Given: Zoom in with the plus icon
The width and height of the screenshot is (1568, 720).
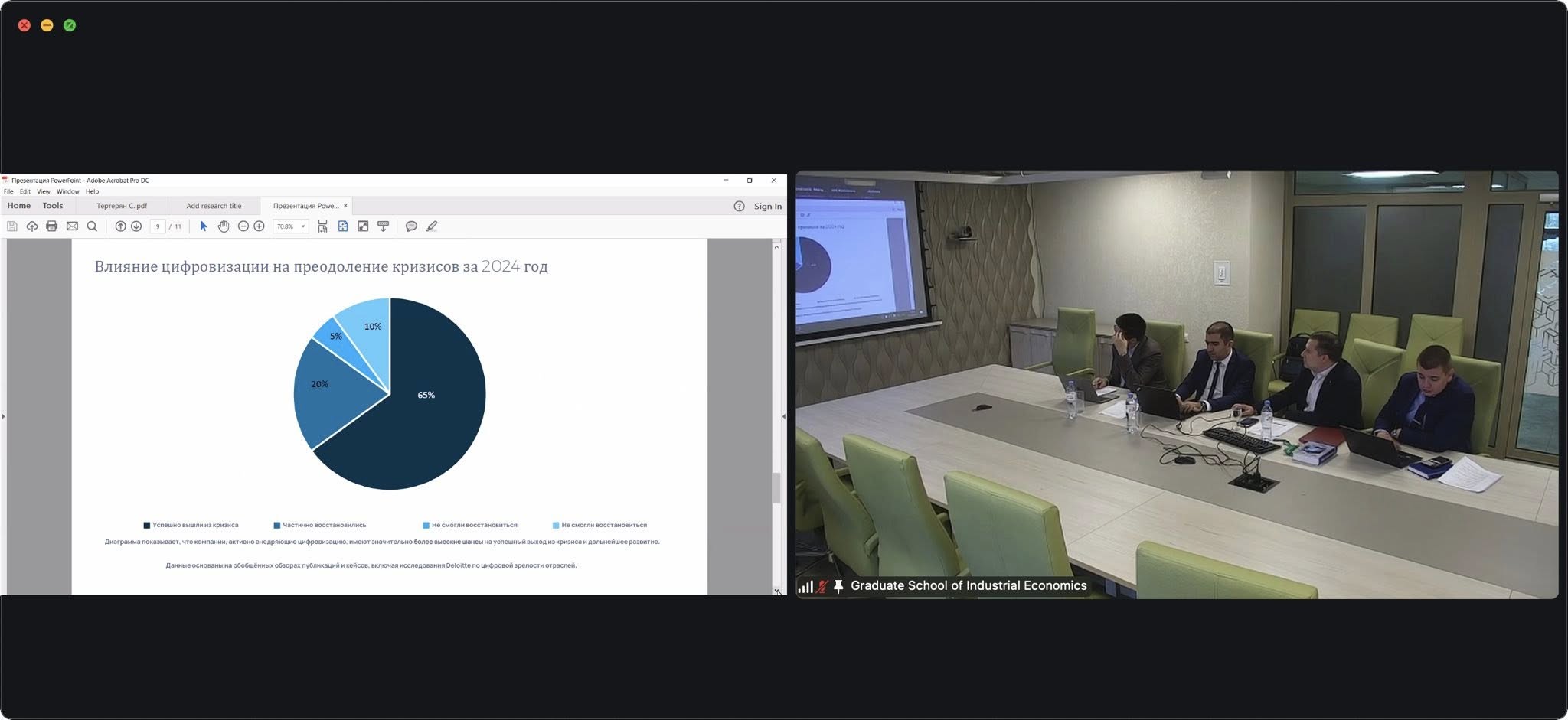Looking at the screenshot, I should 260,226.
